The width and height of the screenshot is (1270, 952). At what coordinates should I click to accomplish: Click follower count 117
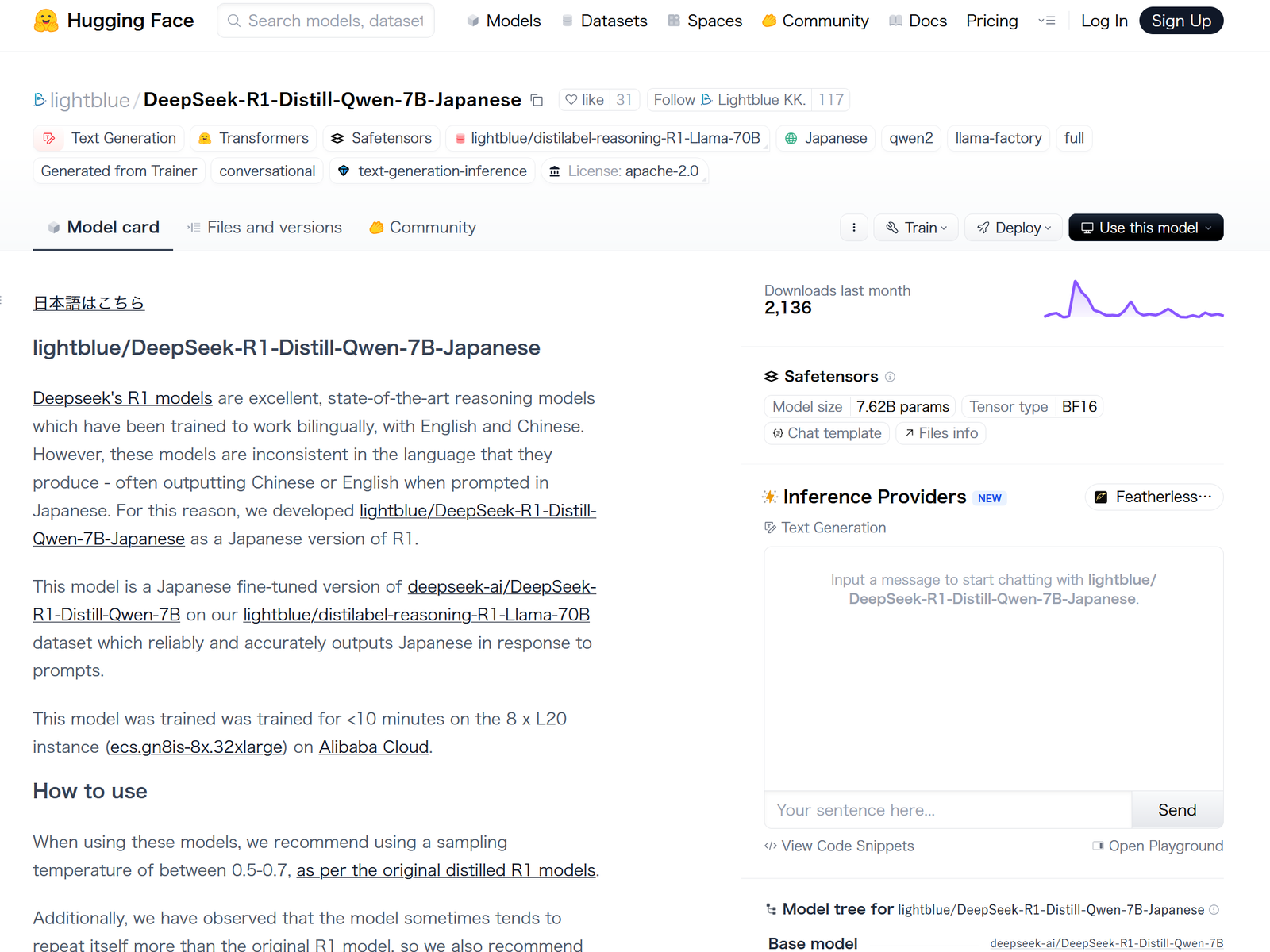[831, 100]
